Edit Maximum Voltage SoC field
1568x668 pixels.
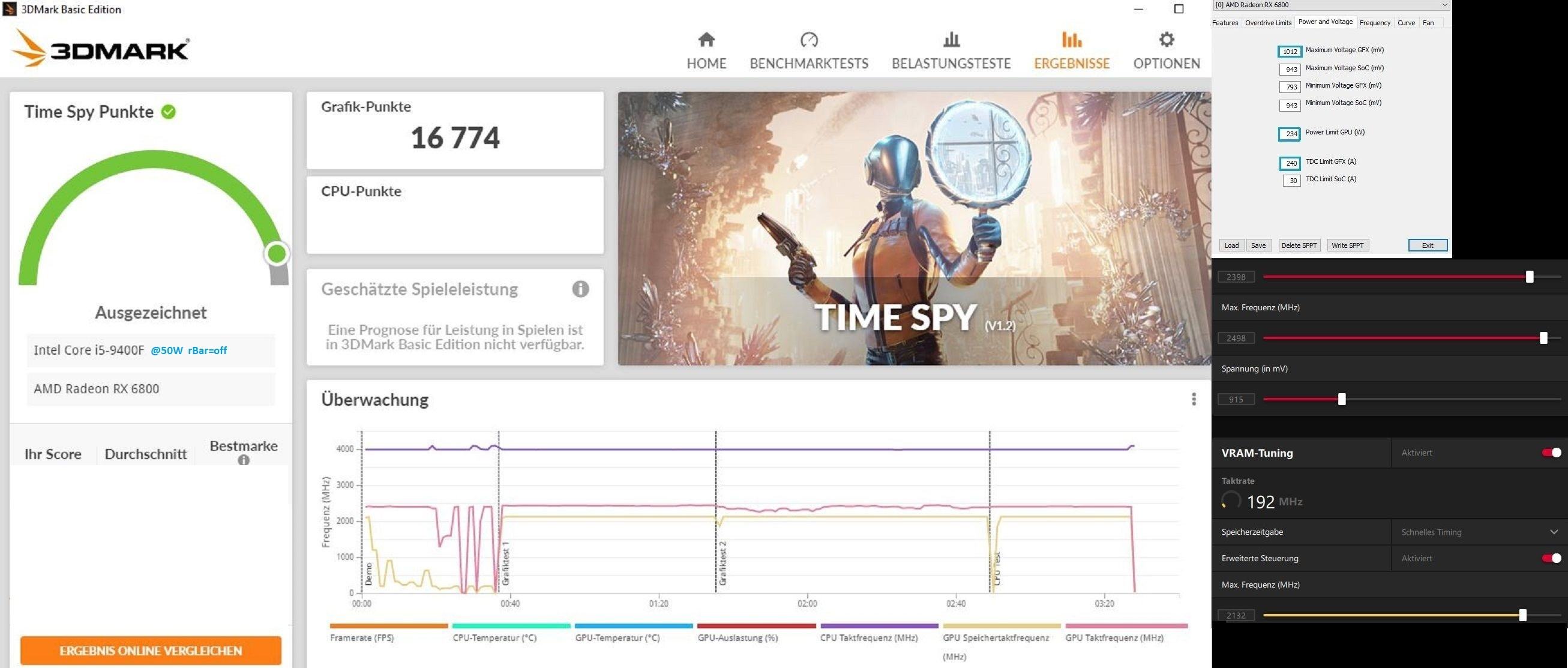tap(1291, 70)
